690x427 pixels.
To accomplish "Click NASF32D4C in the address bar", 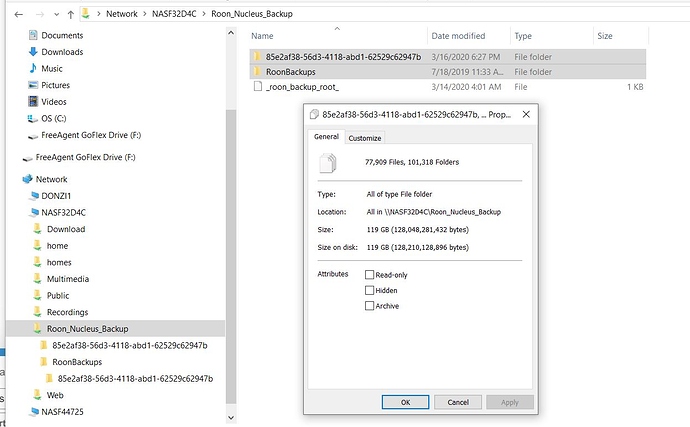I will (x=174, y=14).
